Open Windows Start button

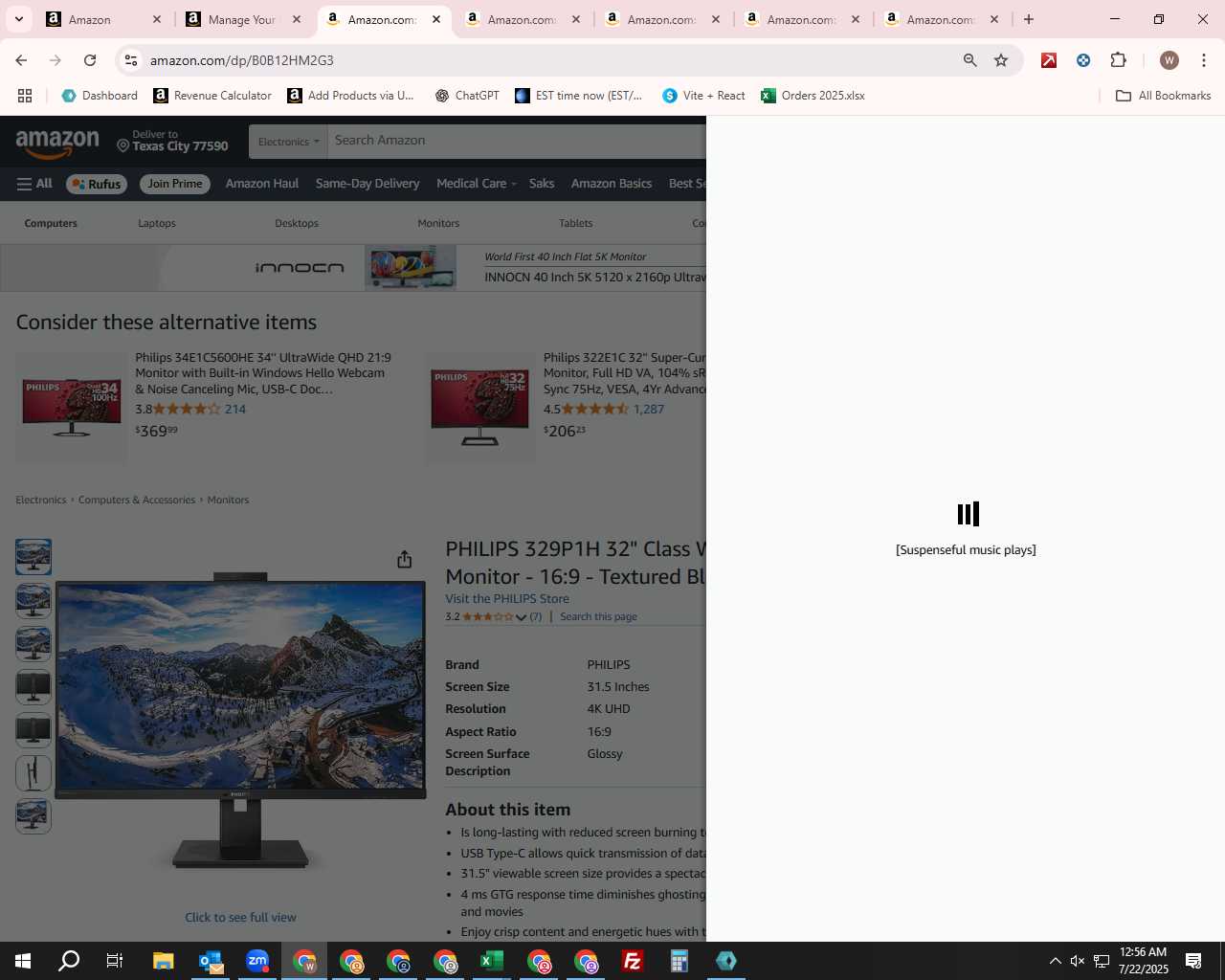click(23, 961)
